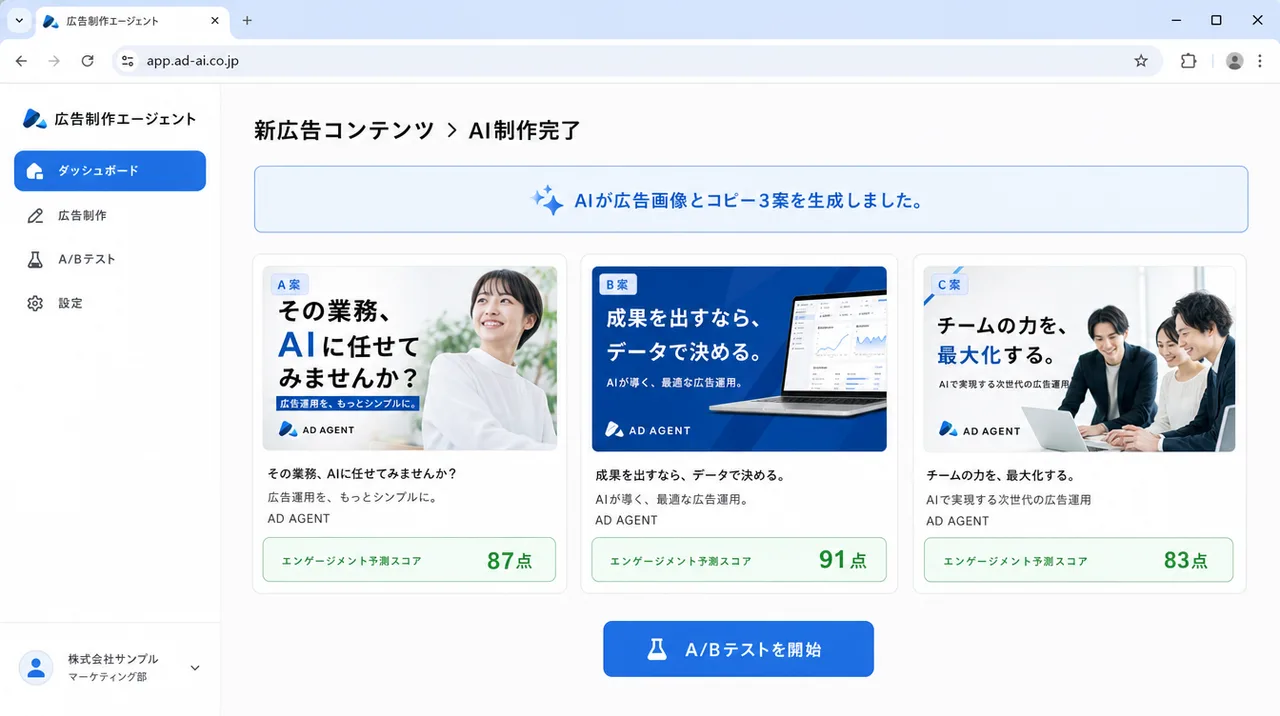This screenshot has height=716, width=1280.
Task: Click the flask icon inside the A/Bテストを開始 button
Action: click(x=657, y=649)
